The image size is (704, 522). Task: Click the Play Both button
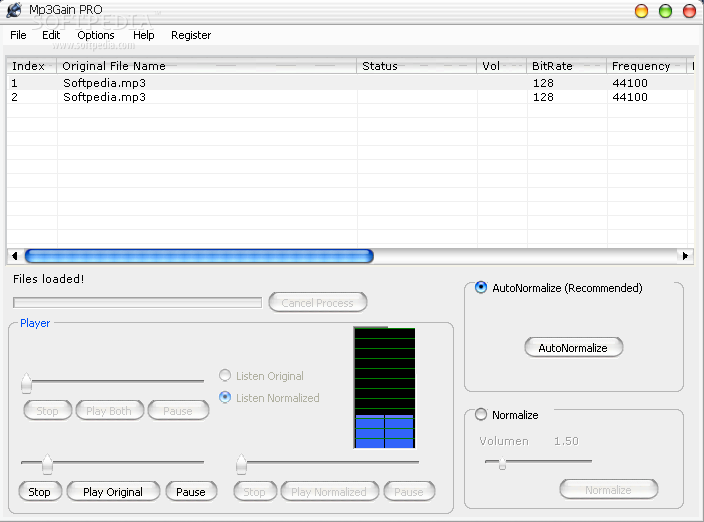coord(110,411)
